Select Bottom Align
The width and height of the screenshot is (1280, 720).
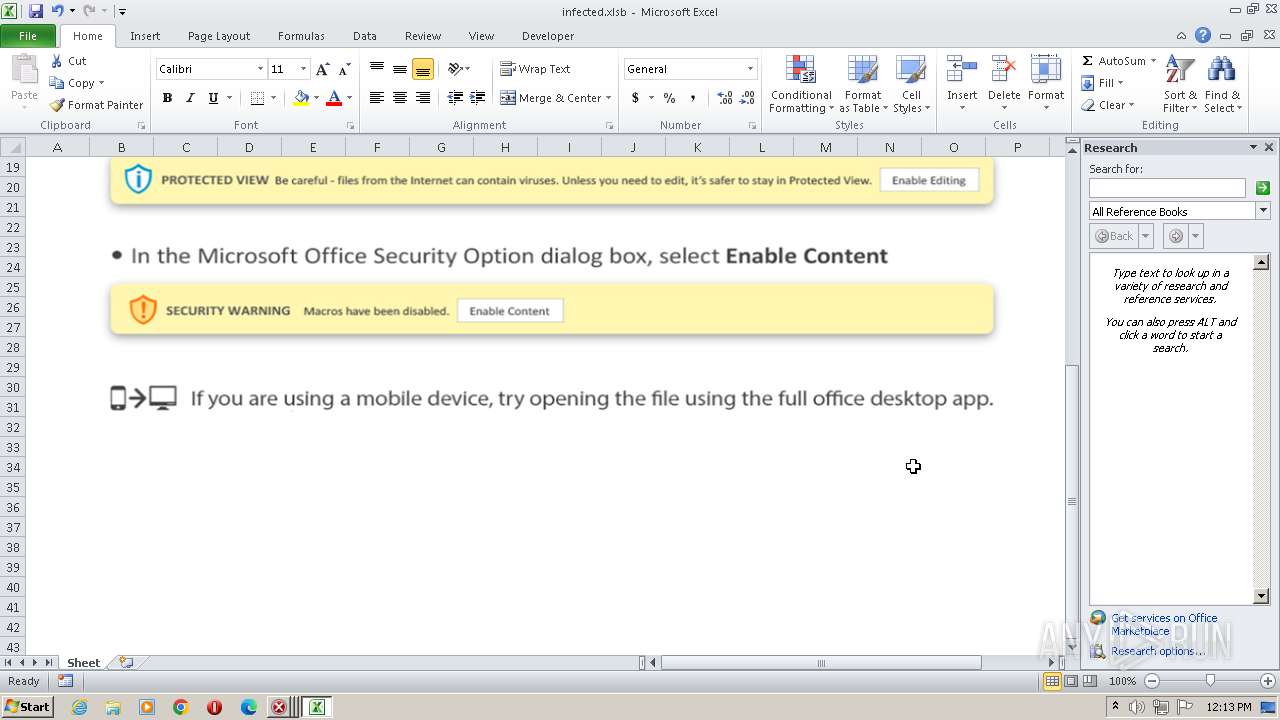coord(423,69)
